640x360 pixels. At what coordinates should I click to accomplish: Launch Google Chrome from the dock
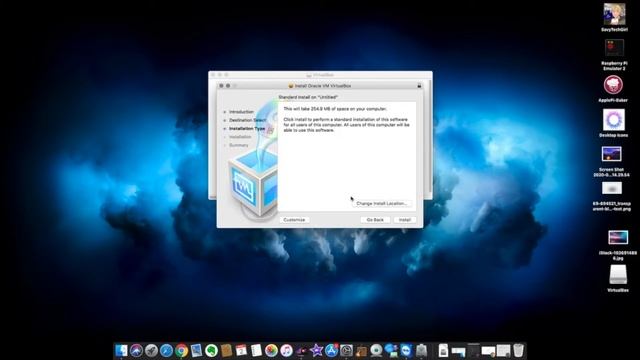[x=182, y=350]
